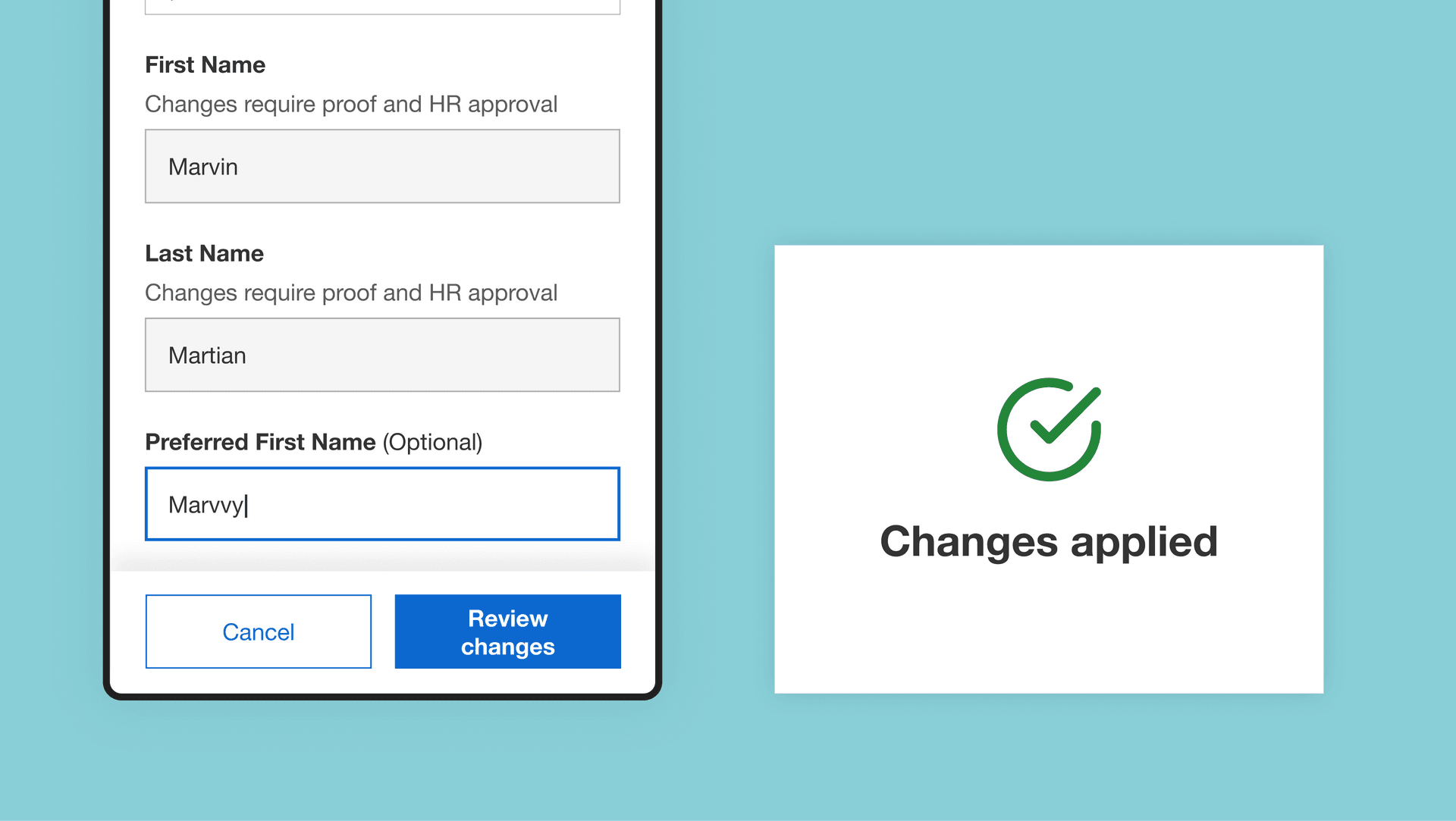Screen dimensions: 1456x821
Task: Click the word Marvvy in the focused field
Action: click(206, 505)
